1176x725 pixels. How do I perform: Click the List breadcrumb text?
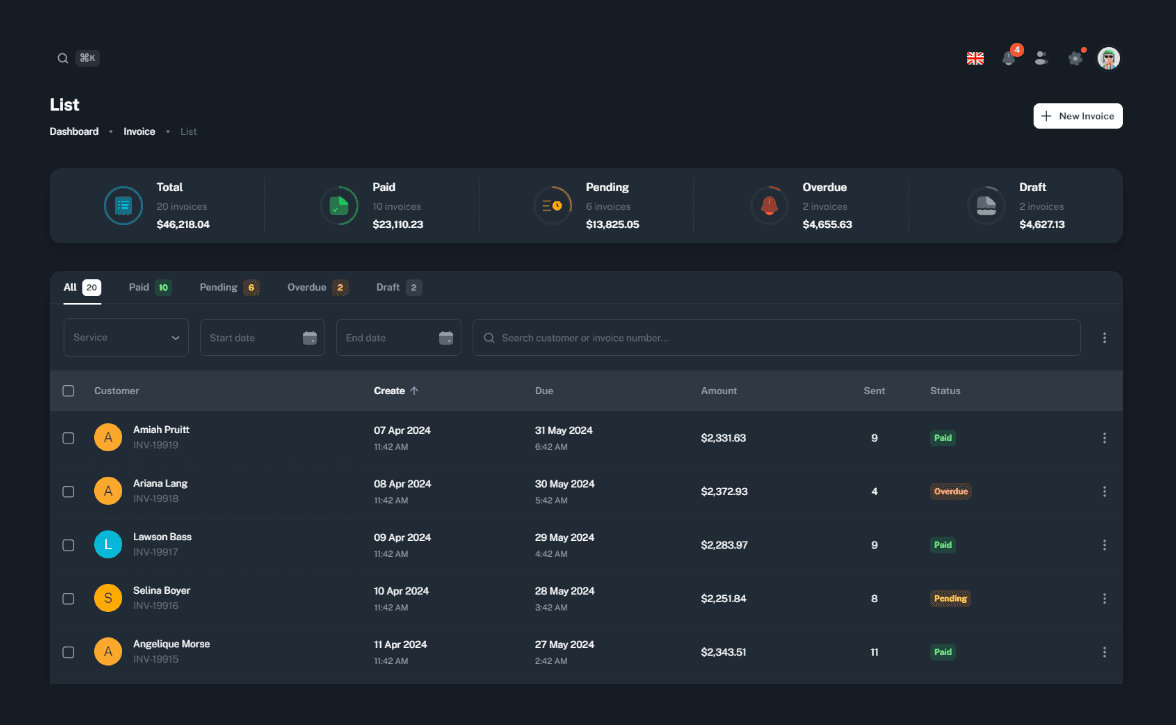pos(188,132)
